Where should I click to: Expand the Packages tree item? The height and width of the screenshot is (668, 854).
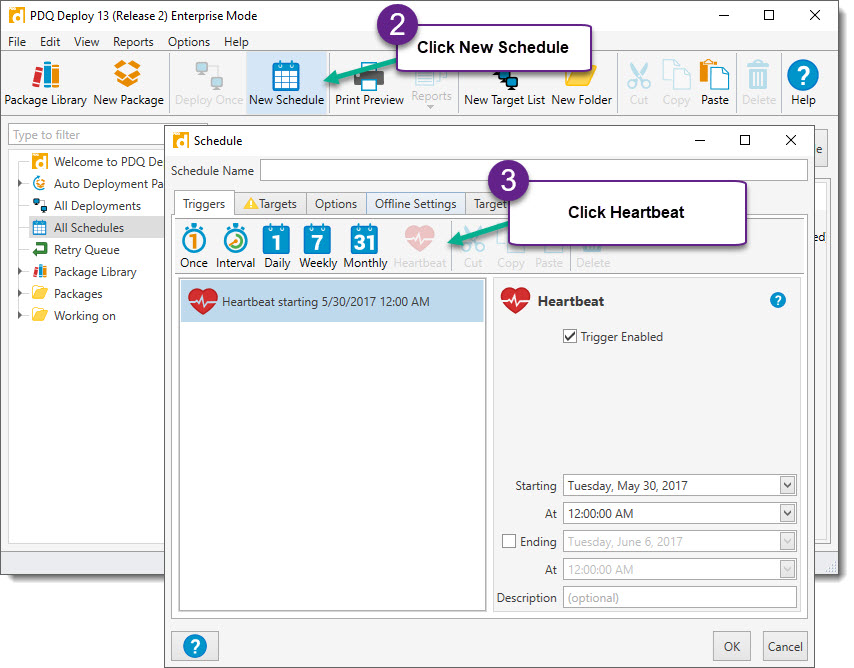[x=22, y=293]
